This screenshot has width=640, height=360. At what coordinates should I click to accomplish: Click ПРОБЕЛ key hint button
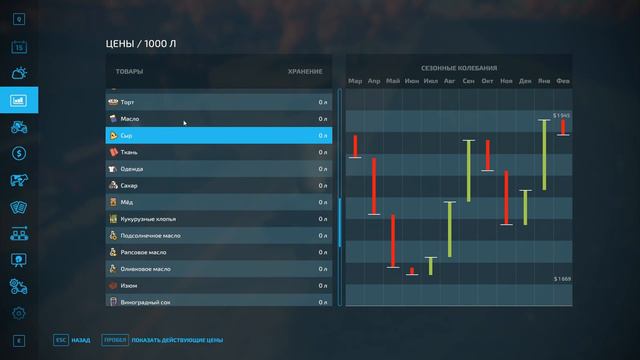115,340
